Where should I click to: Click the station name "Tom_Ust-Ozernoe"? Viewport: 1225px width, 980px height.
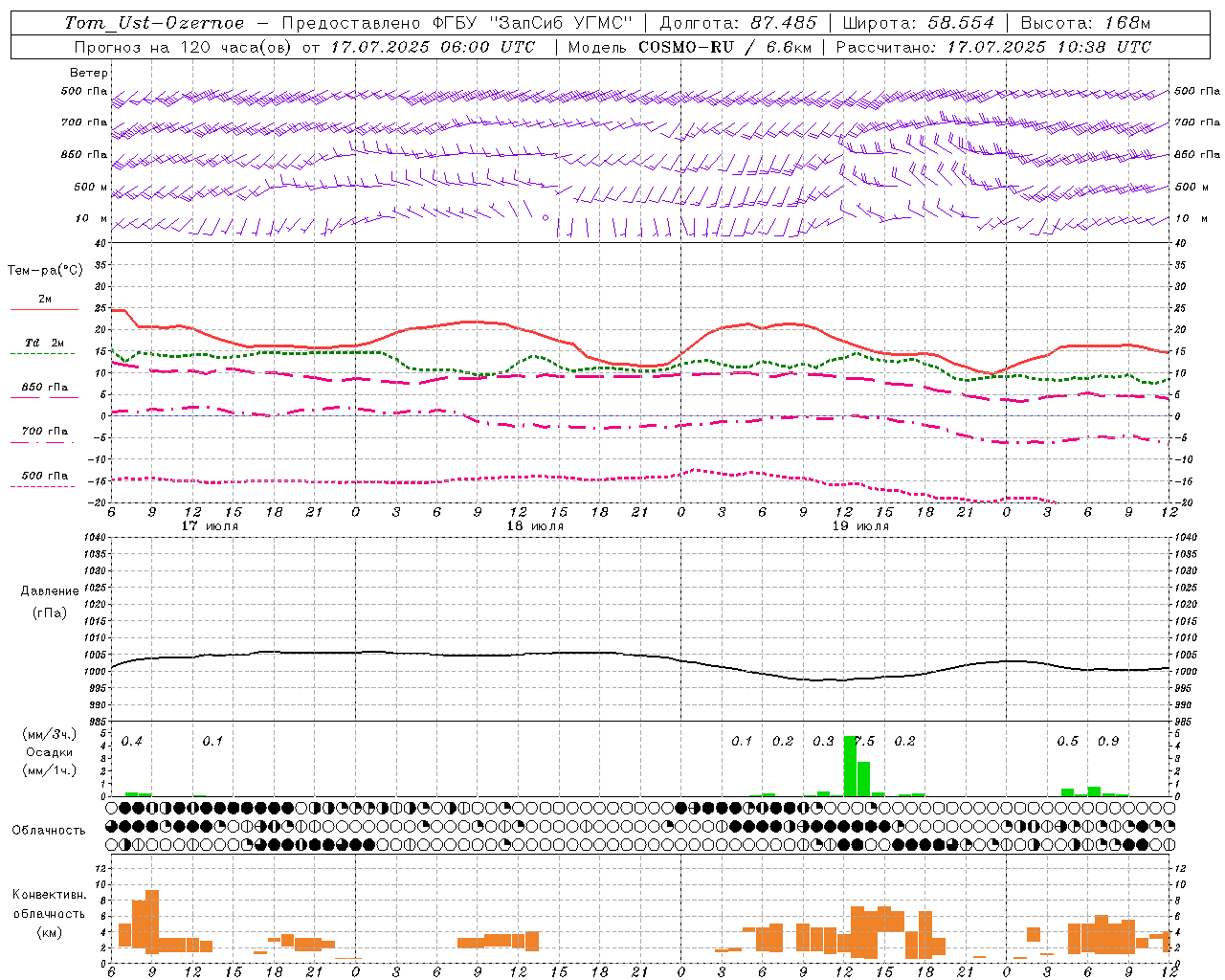(x=154, y=23)
